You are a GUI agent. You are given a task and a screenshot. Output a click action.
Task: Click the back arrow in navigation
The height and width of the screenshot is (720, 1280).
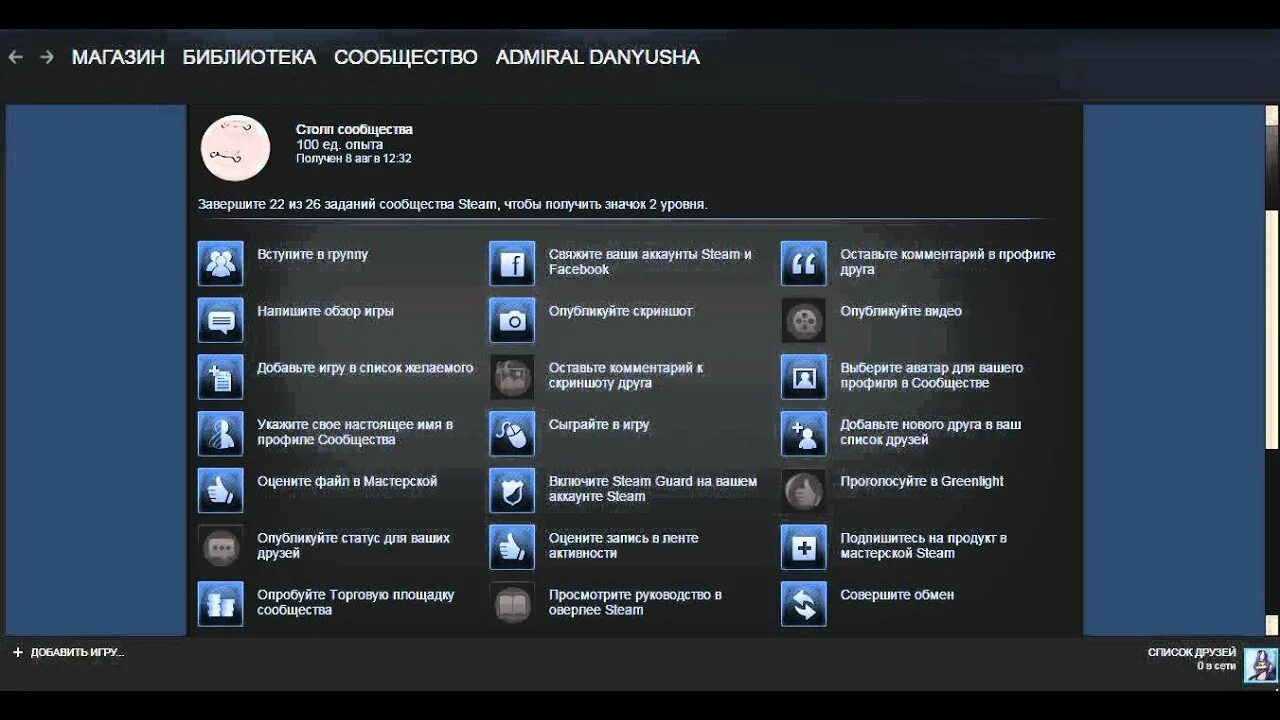click(x=15, y=57)
